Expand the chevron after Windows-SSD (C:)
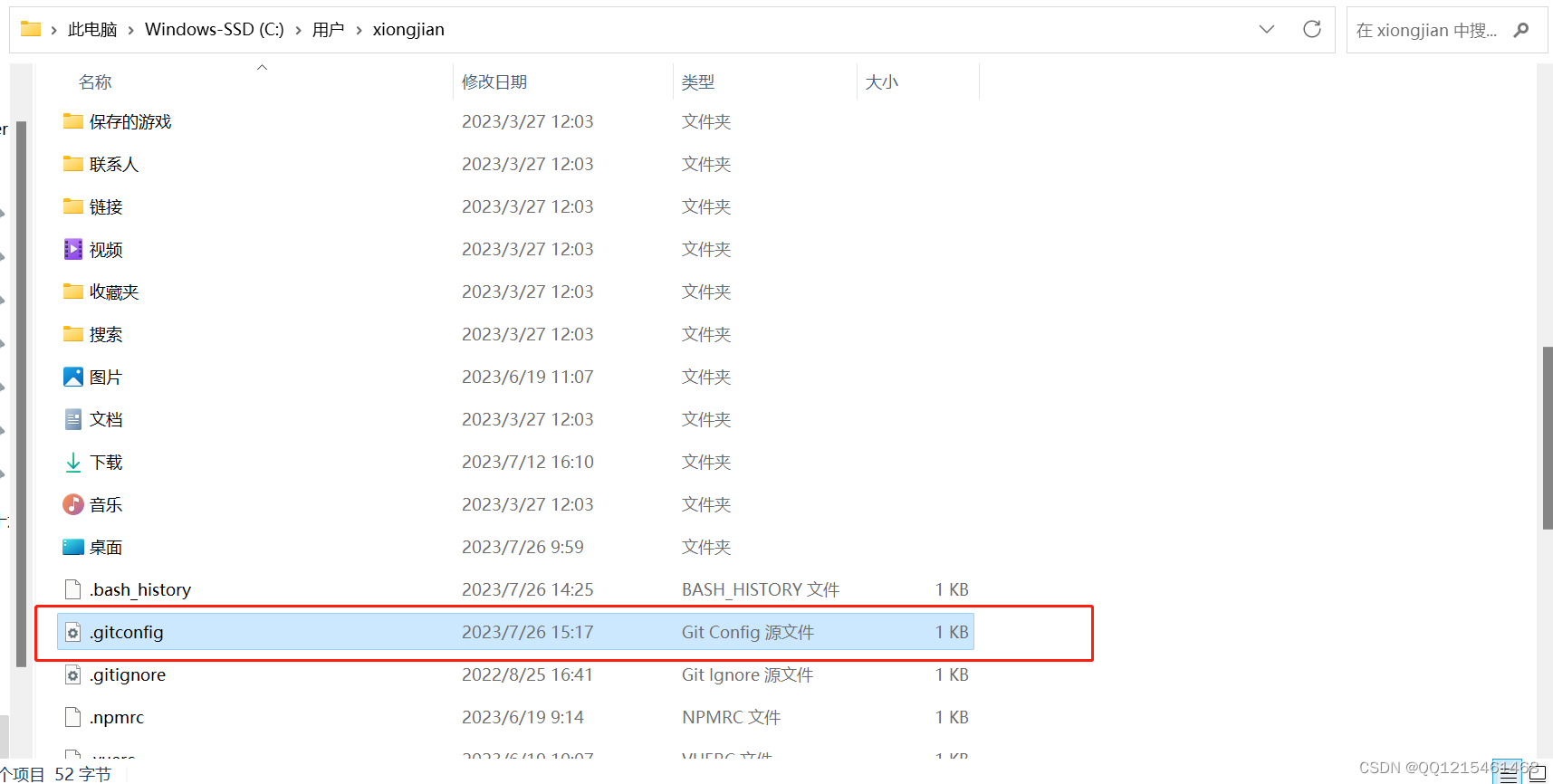 point(298,30)
